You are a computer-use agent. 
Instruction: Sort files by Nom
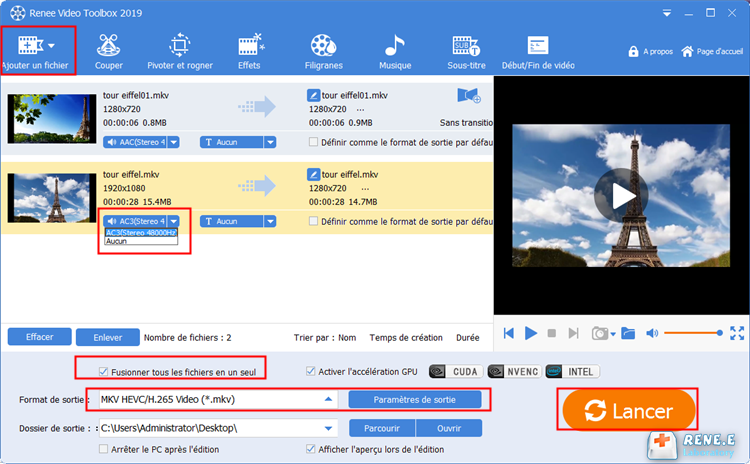(347, 338)
